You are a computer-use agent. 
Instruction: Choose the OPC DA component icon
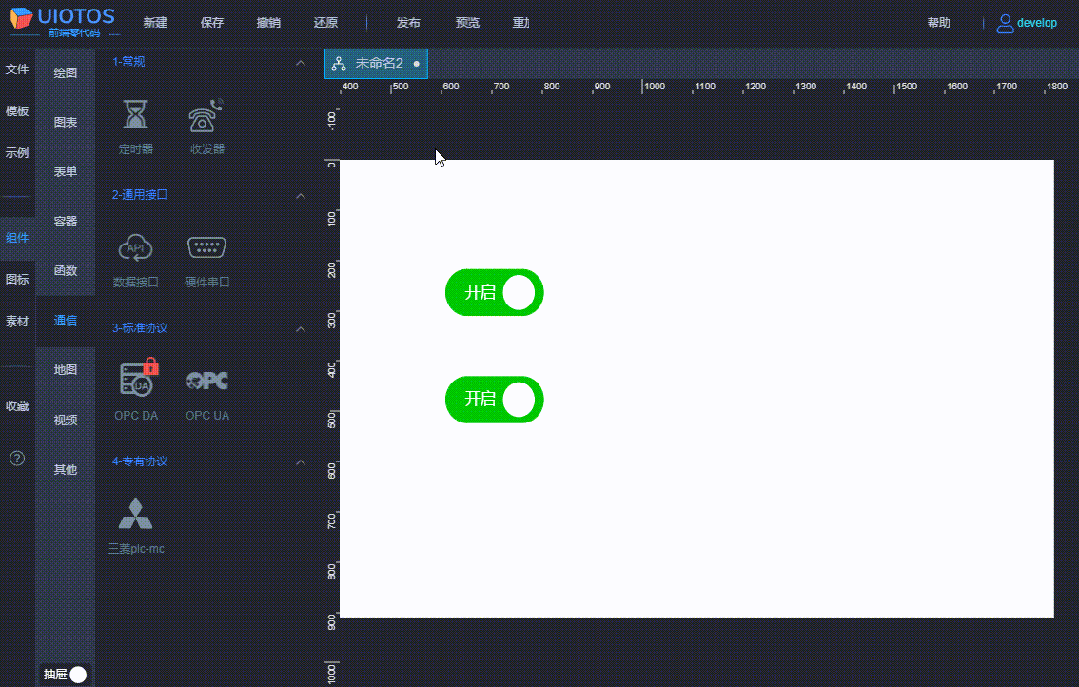pos(139,377)
